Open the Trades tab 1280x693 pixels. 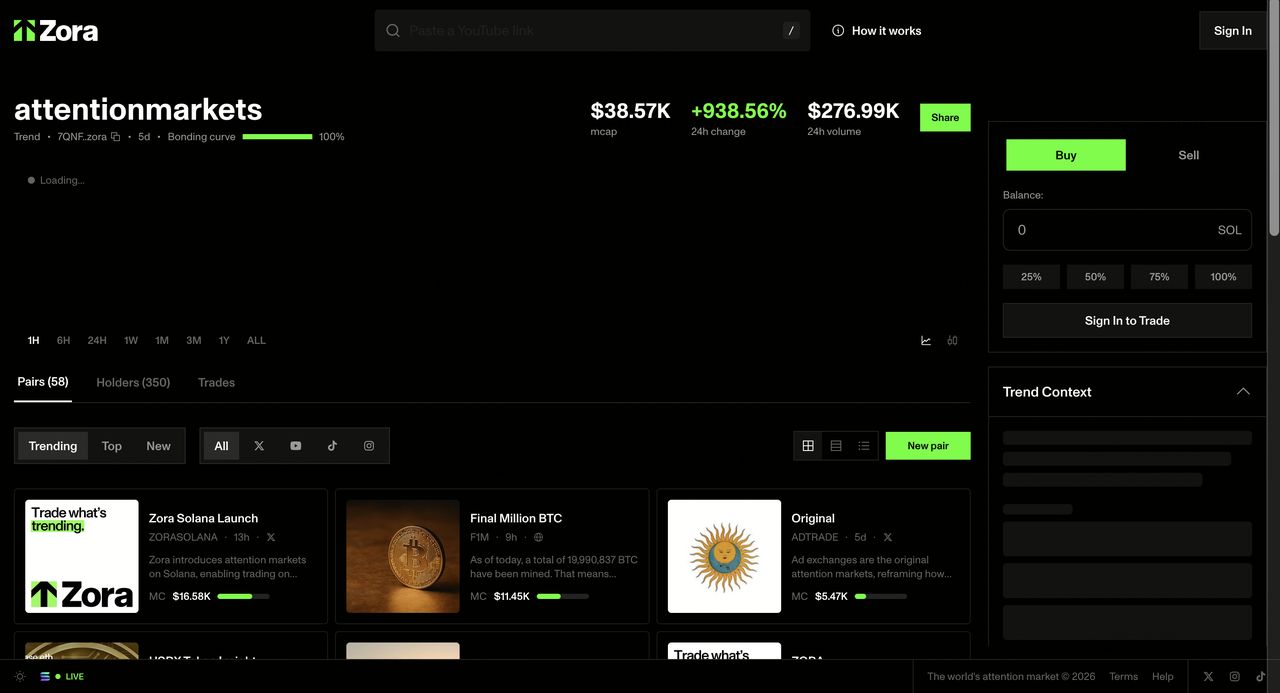point(216,383)
